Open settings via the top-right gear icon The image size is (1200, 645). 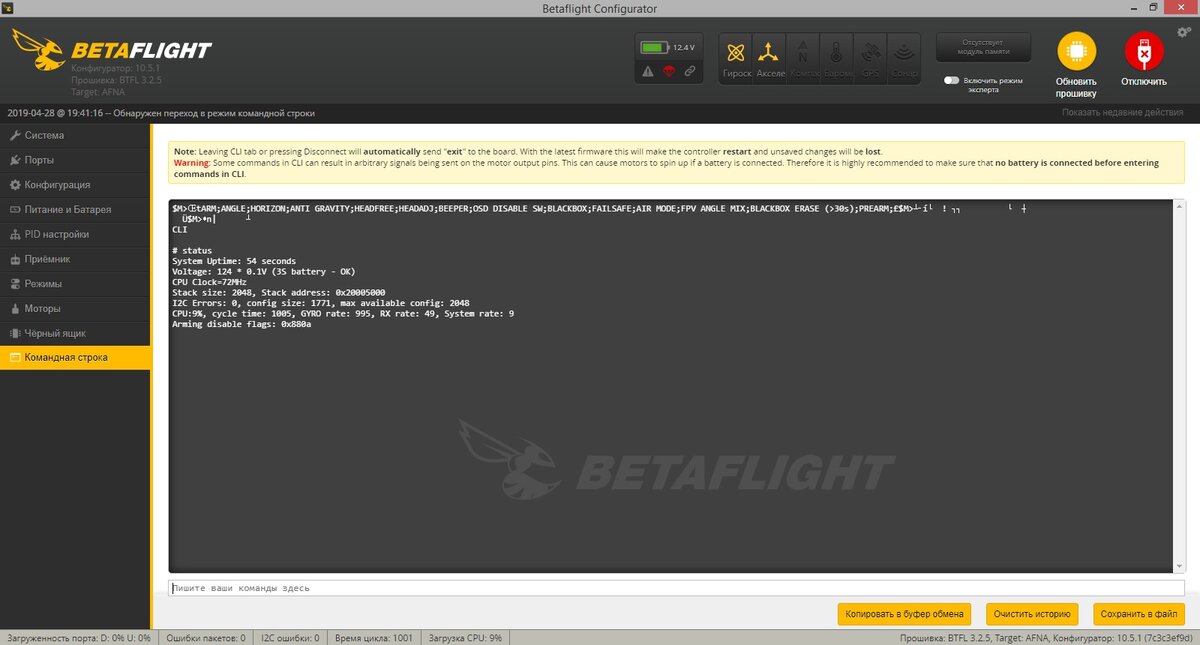(x=1184, y=32)
